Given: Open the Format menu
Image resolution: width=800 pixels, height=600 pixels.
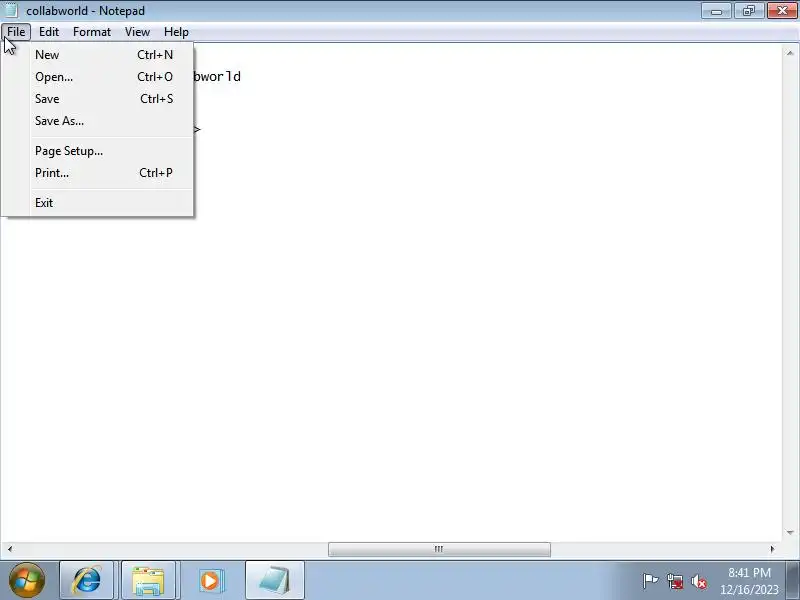Looking at the screenshot, I should pos(92,32).
